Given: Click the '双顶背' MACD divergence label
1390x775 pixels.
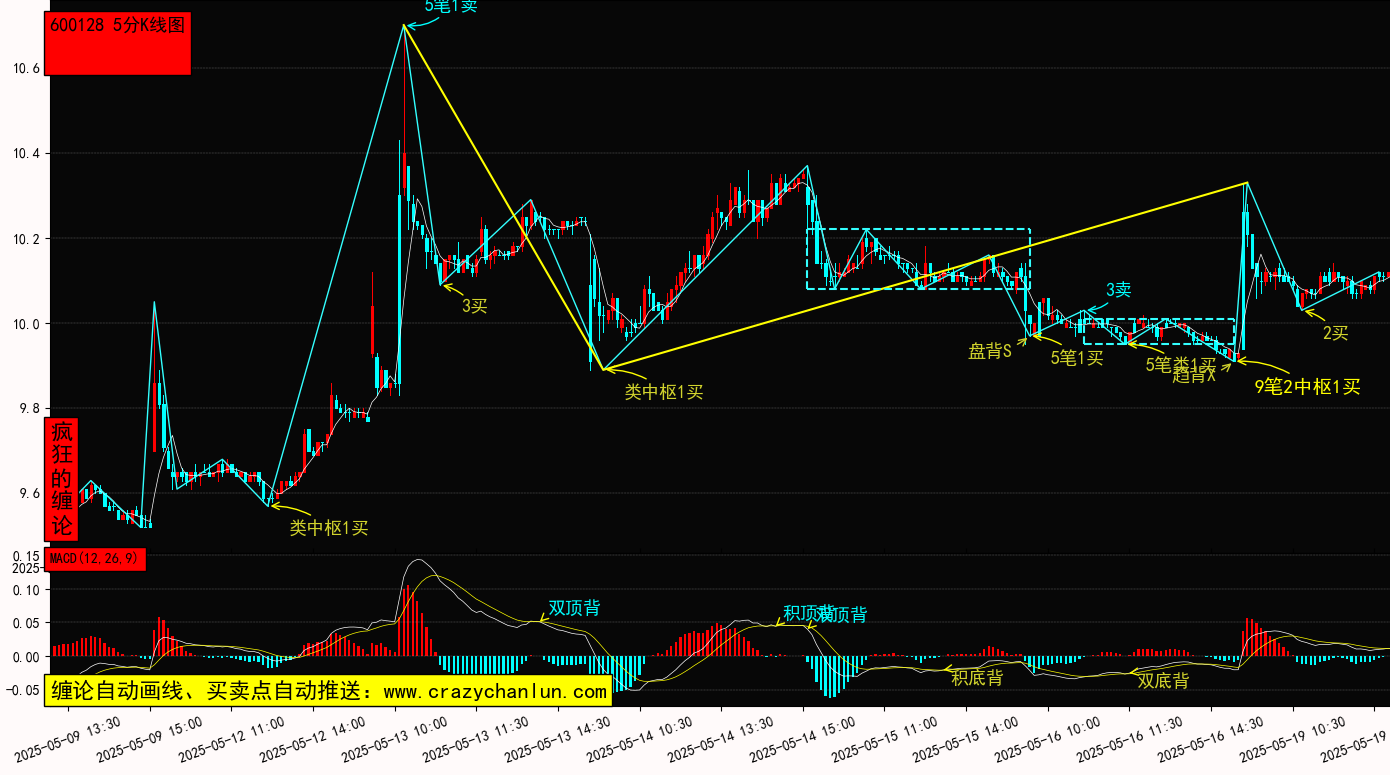Looking at the screenshot, I should pos(574,608).
